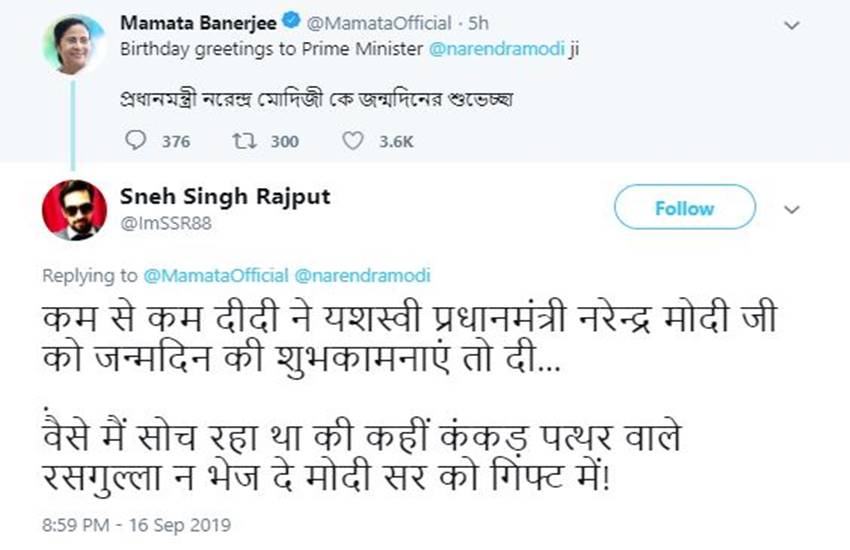Retweet Mamata Banerjee's birthday tweet
Screen dimensions: 850x550
click(x=243, y=141)
